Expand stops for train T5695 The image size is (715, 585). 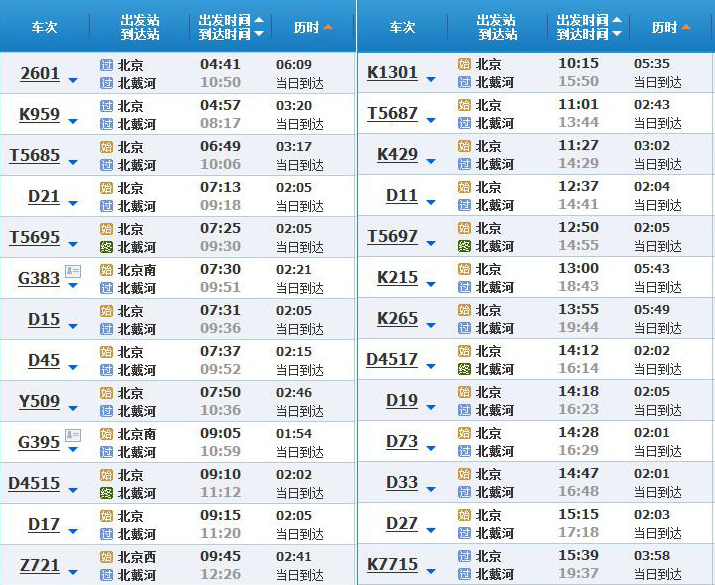pyautogui.click(x=73, y=244)
